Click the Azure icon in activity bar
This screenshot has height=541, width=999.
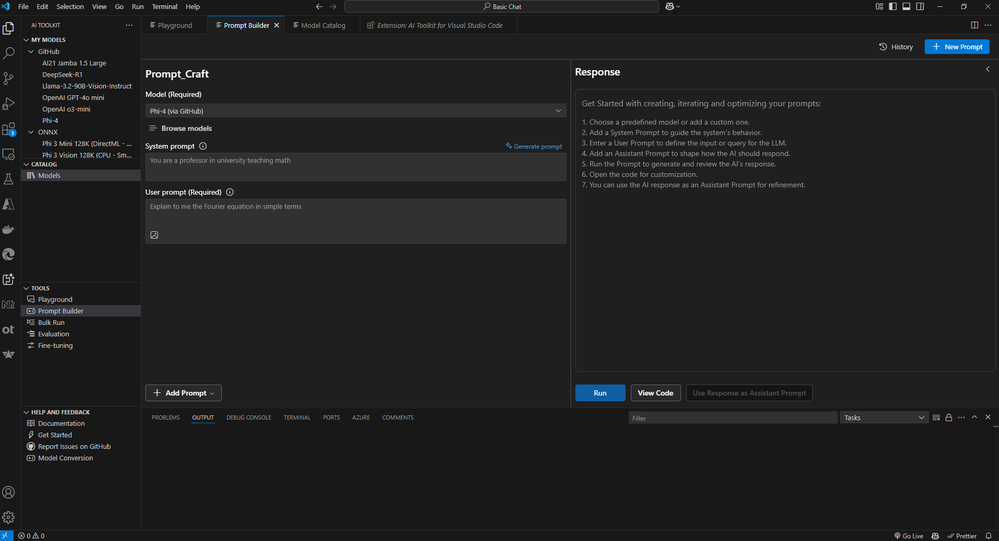[9, 204]
